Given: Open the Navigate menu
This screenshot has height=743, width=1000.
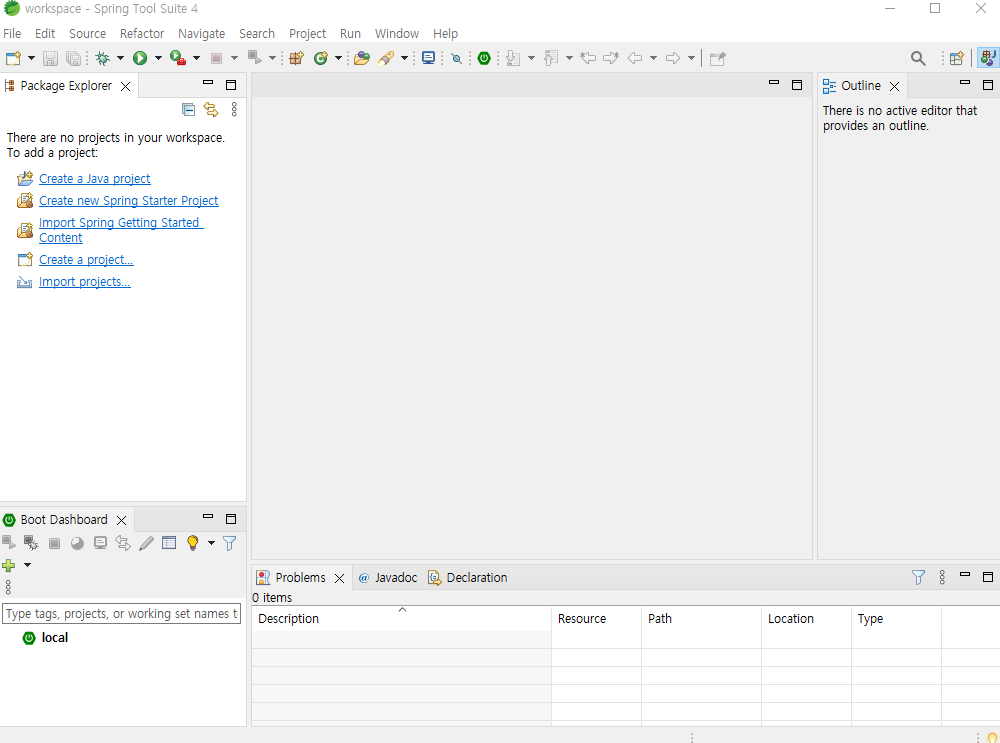Looking at the screenshot, I should point(202,33).
